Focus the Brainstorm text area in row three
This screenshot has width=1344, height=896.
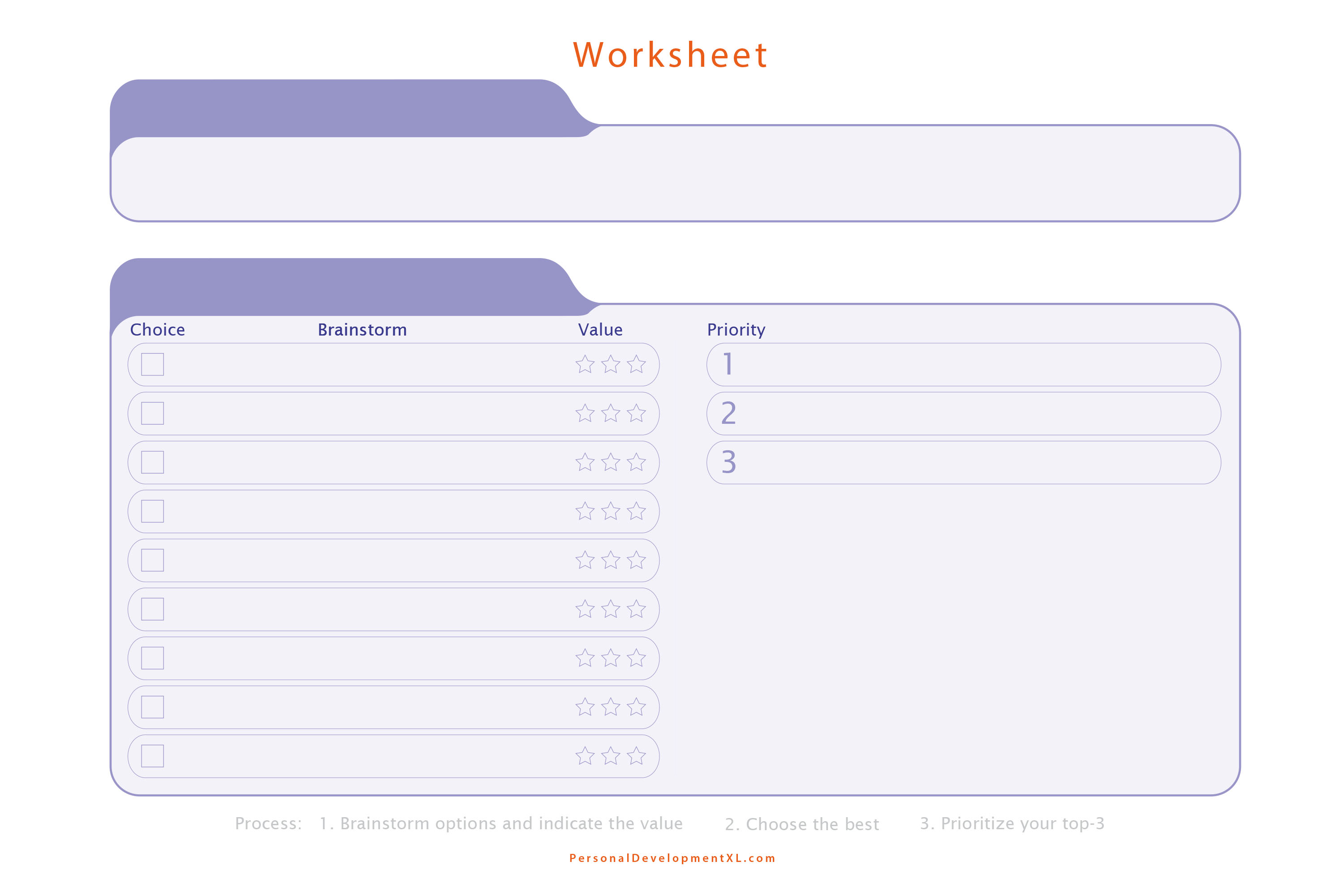click(369, 462)
